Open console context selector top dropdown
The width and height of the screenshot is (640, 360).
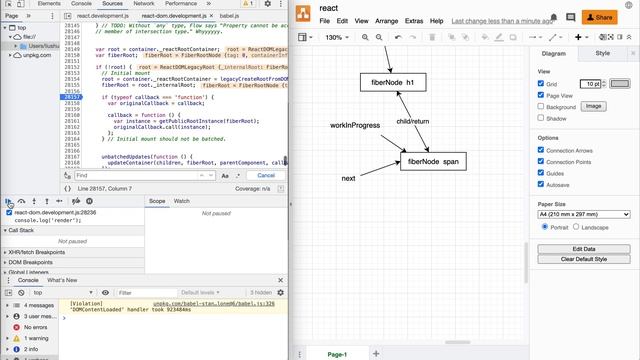pyautogui.click(x=63, y=293)
